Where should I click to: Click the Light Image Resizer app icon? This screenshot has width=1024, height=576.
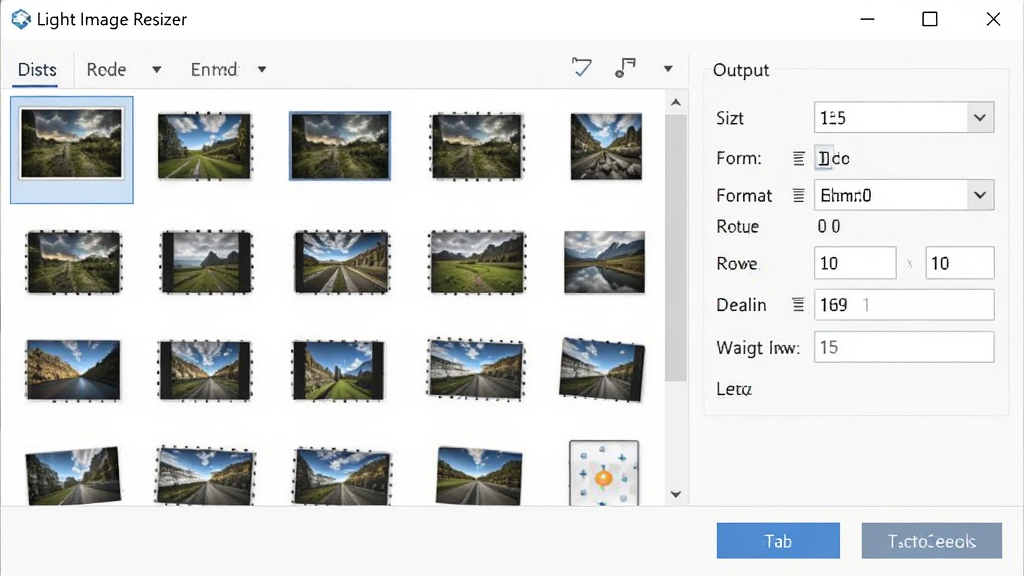(21, 19)
